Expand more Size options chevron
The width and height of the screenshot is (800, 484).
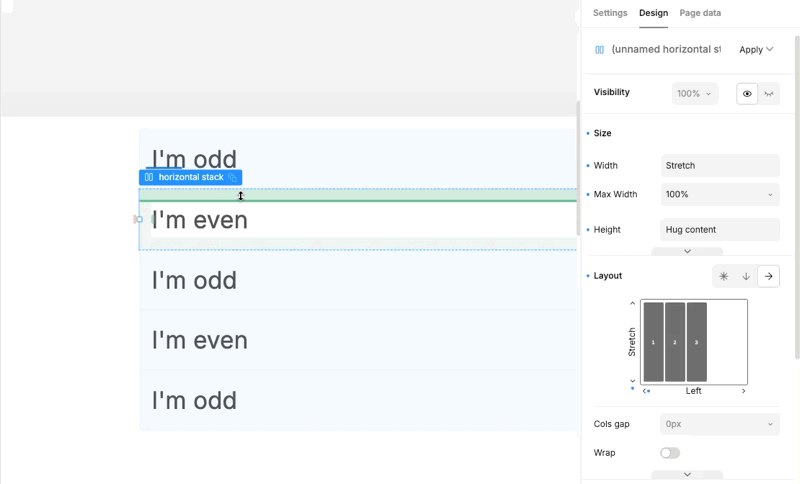tap(687, 251)
